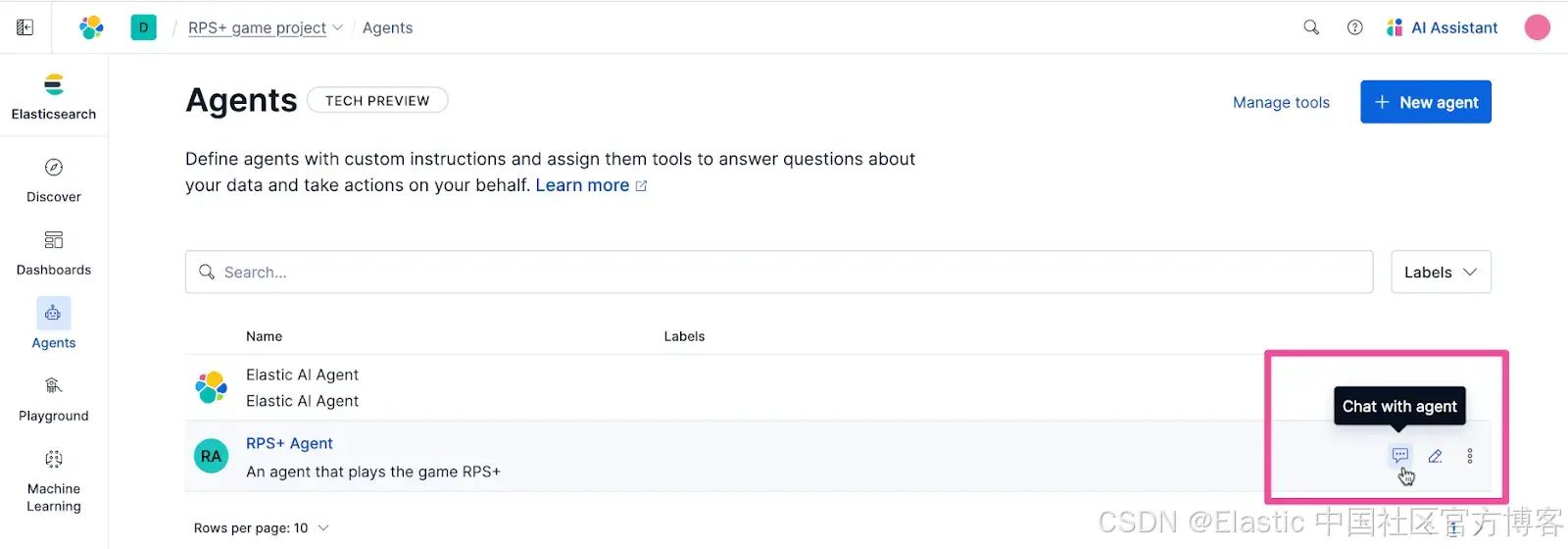Open the green D space avatar
Viewport: 1568px width, 549px height.
point(143,27)
